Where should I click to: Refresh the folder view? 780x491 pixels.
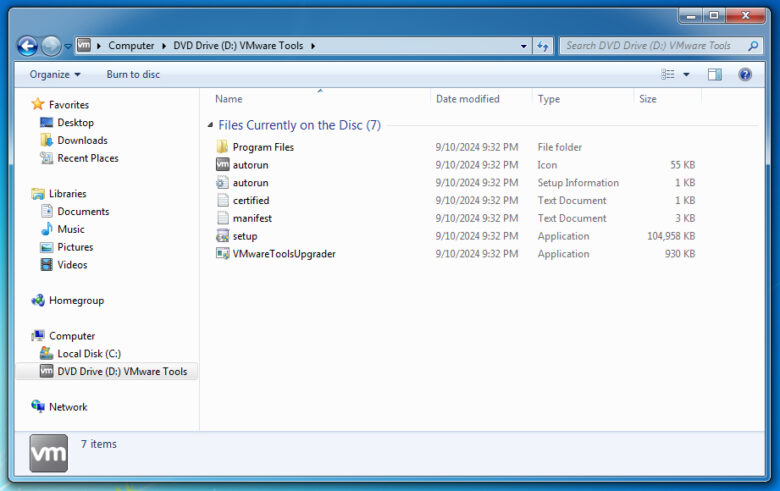click(x=542, y=46)
